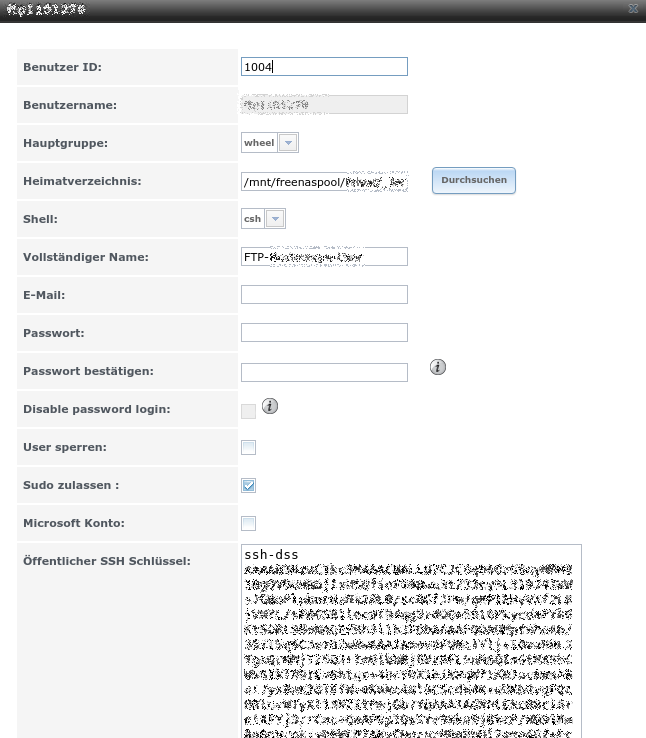Image resolution: width=646 pixels, height=738 pixels.
Task: Click the Vollständiger Name text field
Action: tap(324, 257)
